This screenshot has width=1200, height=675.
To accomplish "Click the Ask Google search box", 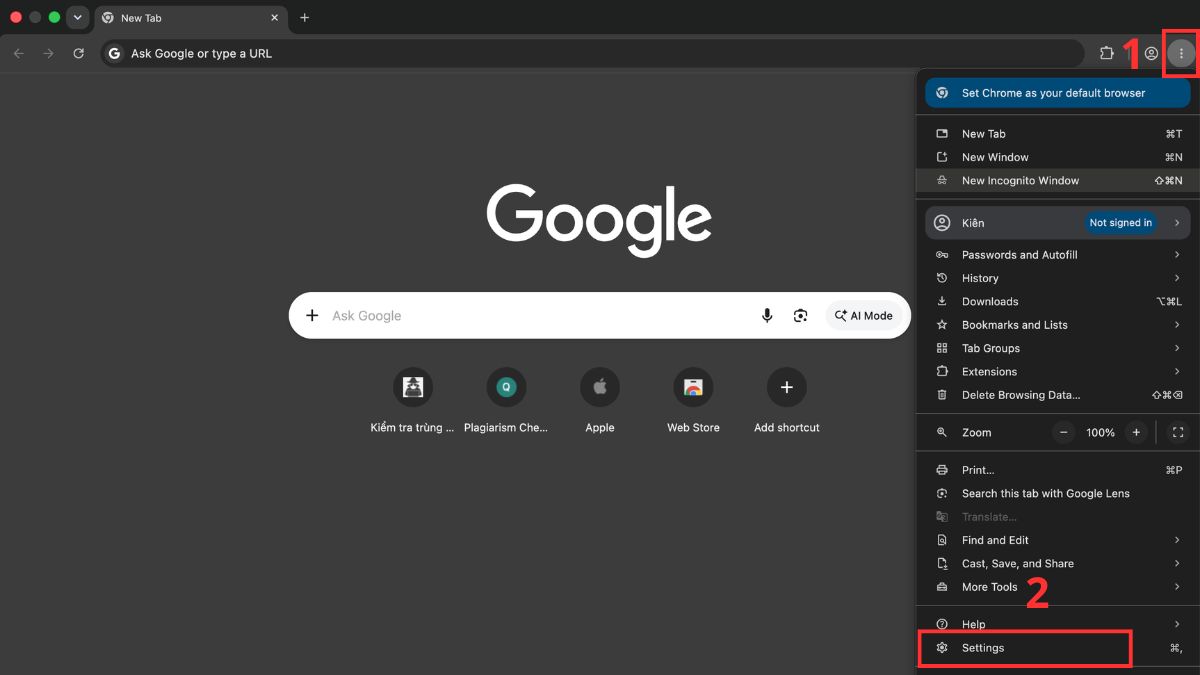I will (600, 315).
